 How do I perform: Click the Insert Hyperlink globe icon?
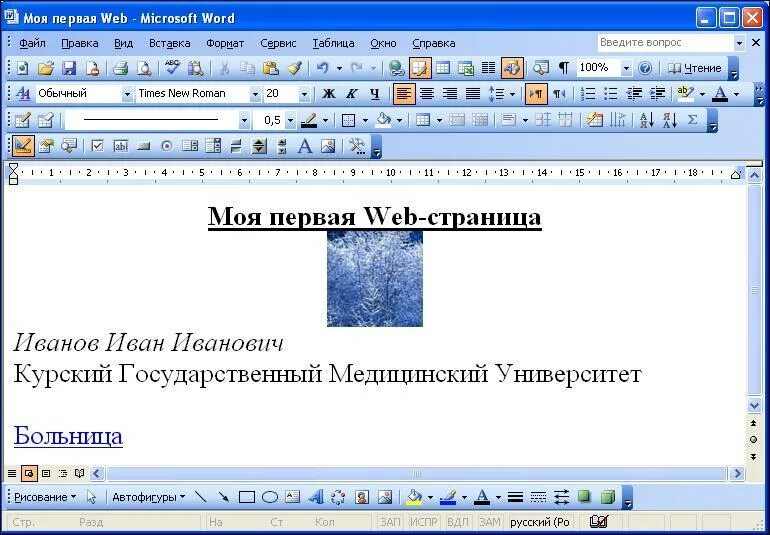pos(396,68)
